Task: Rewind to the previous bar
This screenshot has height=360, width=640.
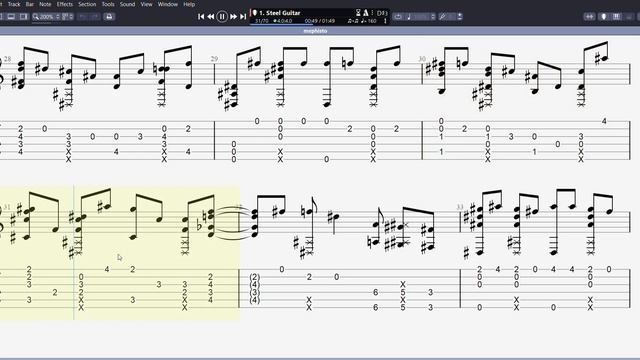Action: (211, 16)
